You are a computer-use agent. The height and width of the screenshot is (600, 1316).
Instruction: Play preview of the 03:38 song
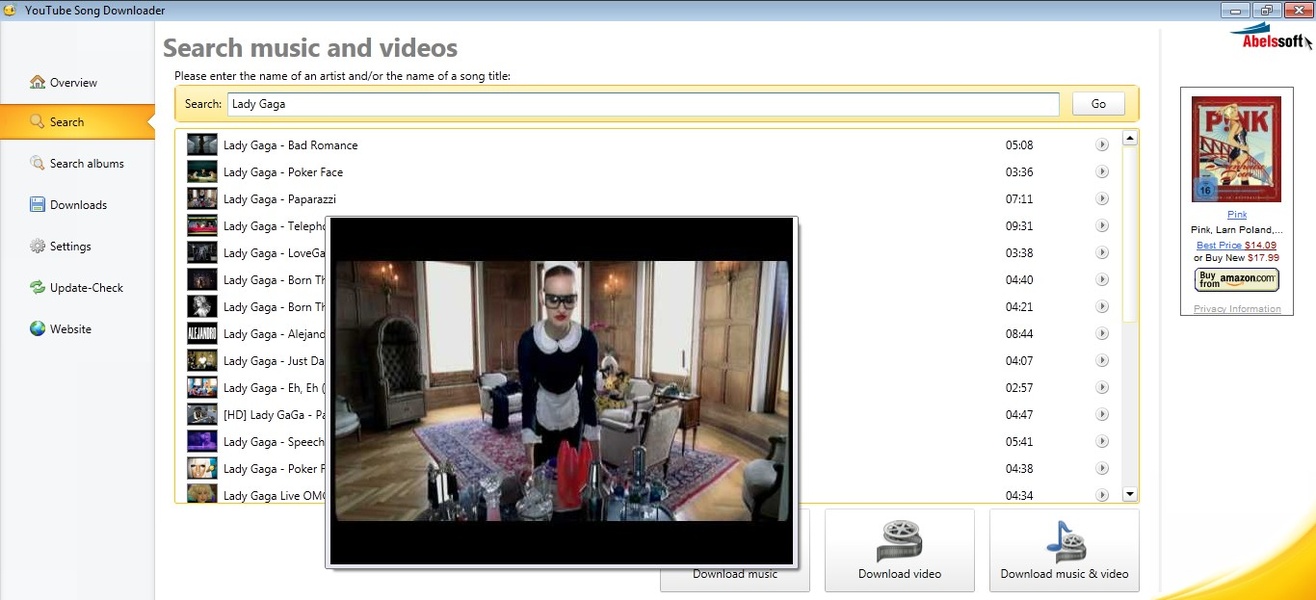click(1102, 253)
